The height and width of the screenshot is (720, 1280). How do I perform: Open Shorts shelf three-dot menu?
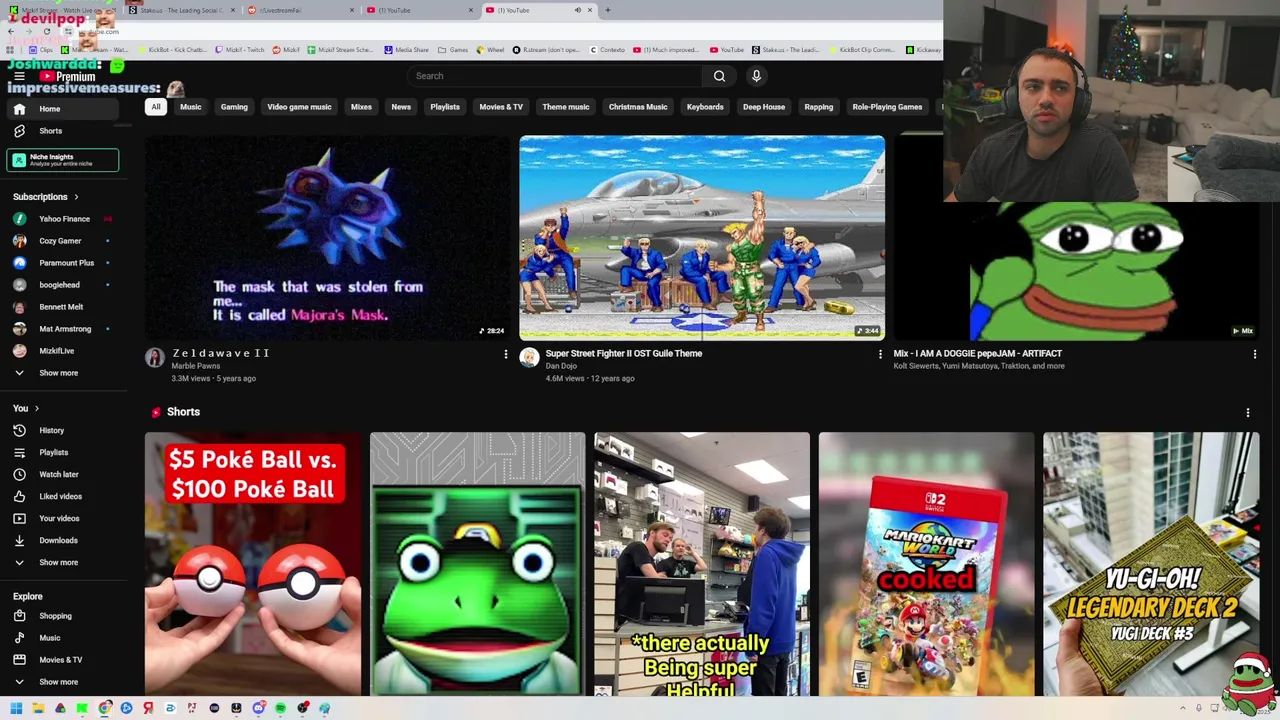click(x=1248, y=412)
